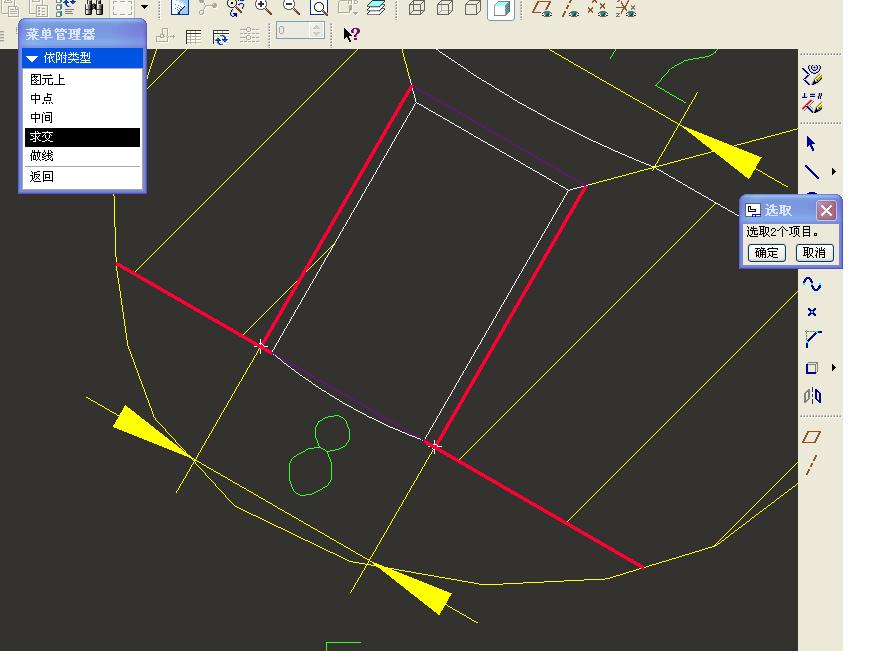Expand the 依附类型 menu header
The height and width of the screenshot is (651, 875).
click(x=83, y=57)
